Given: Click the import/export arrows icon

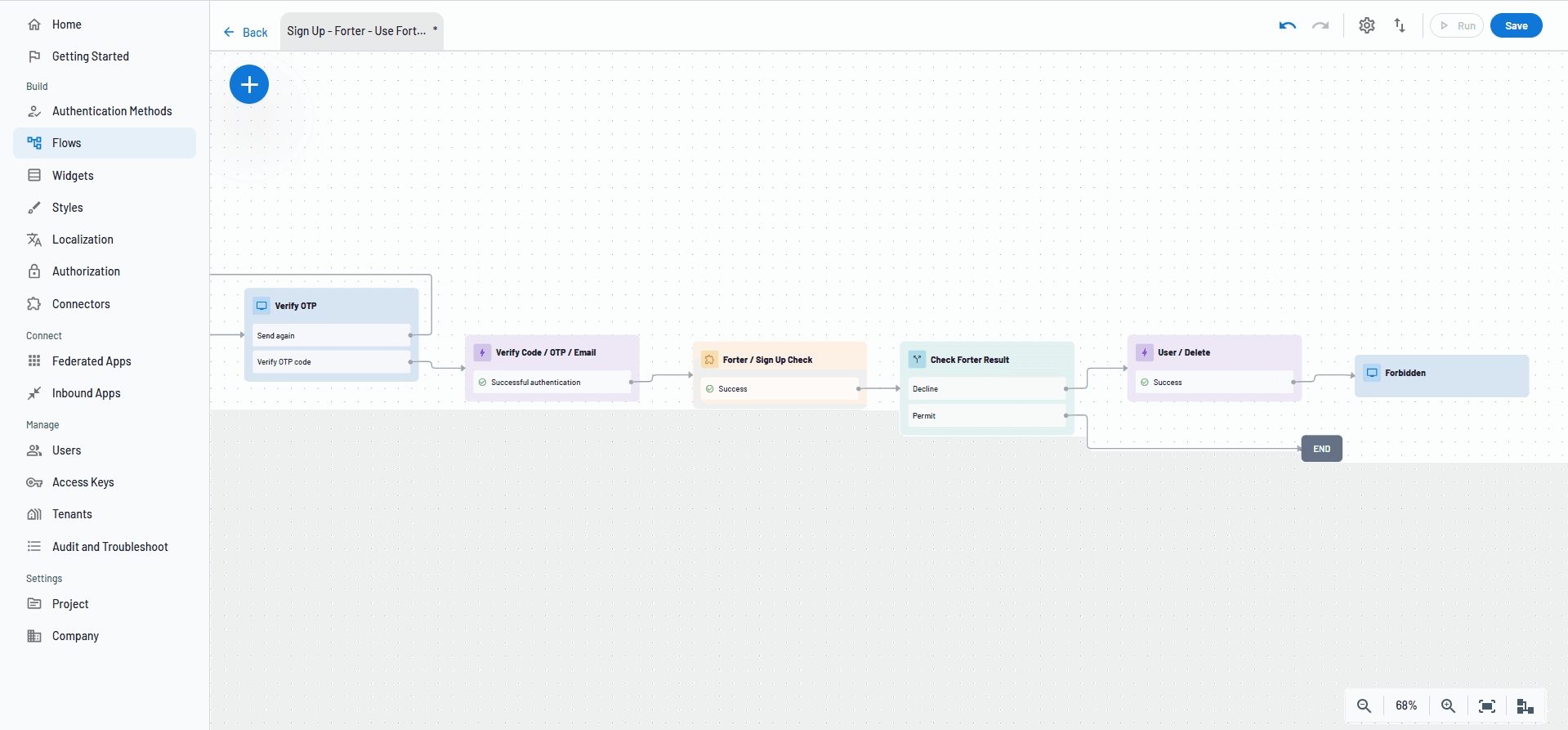Looking at the screenshot, I should pyautogui.click(x=1400, y=25).
